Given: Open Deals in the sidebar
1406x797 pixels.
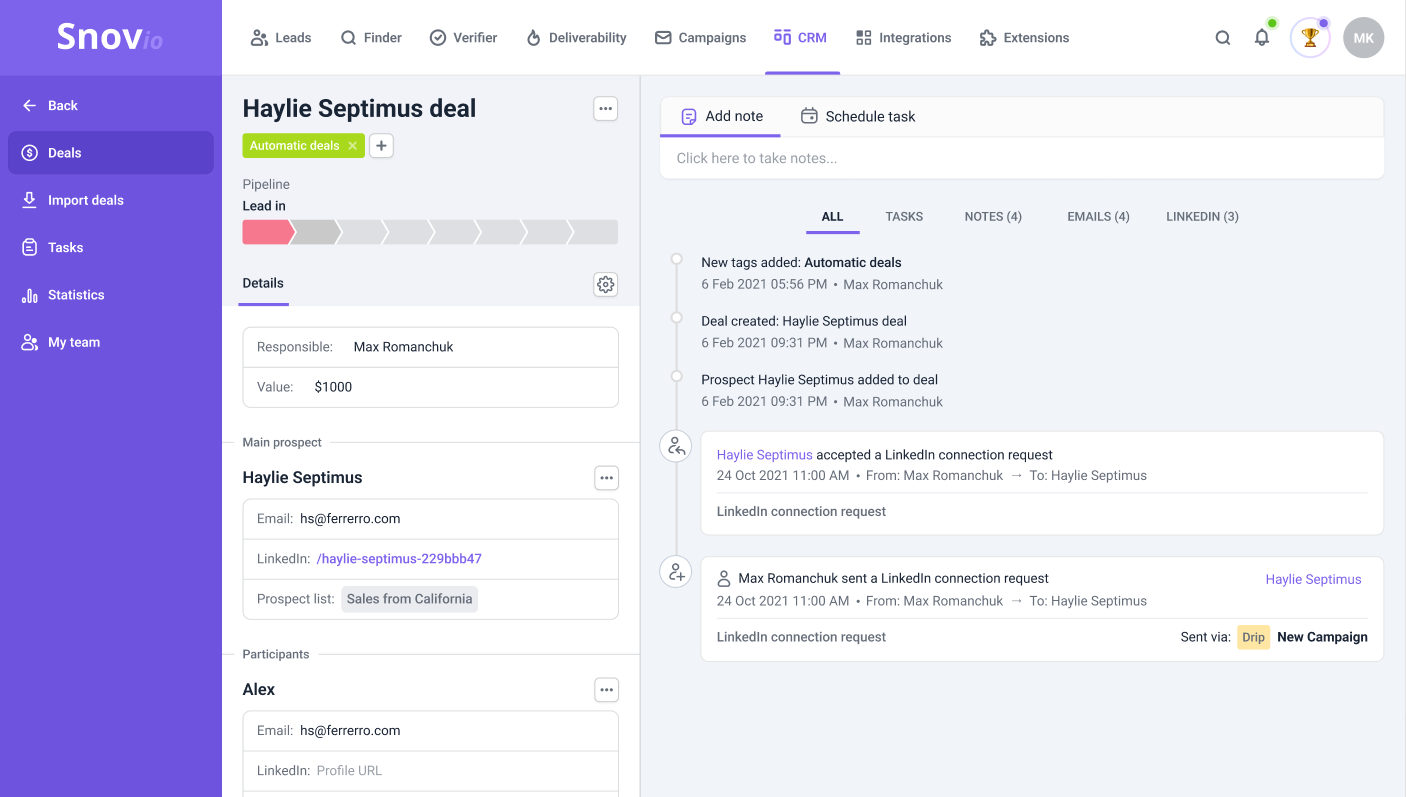Looking at the screenshot, I should (111, 153).
